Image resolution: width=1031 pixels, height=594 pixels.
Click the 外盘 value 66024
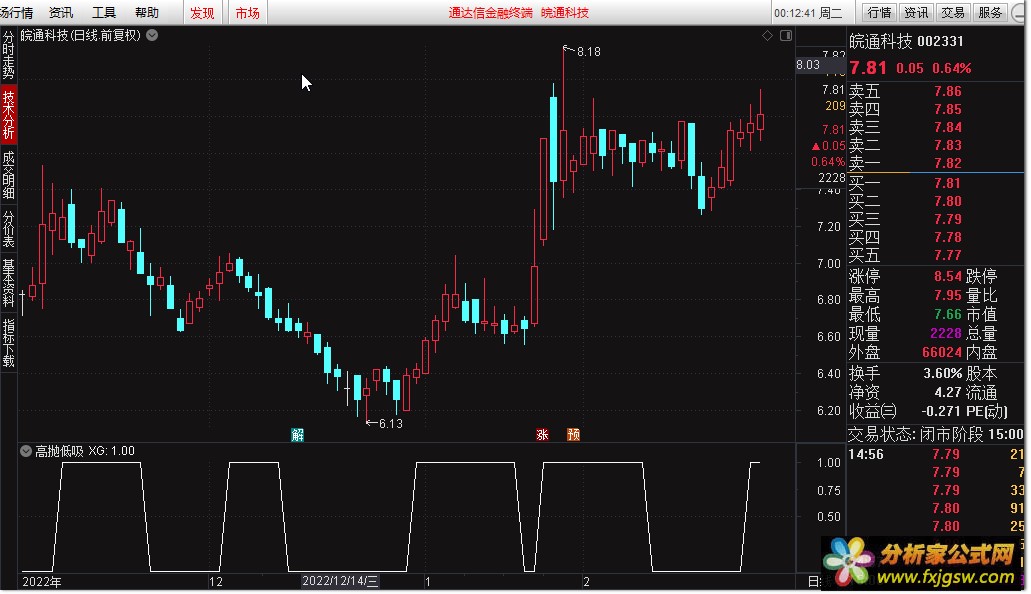(x=942, y=352)
